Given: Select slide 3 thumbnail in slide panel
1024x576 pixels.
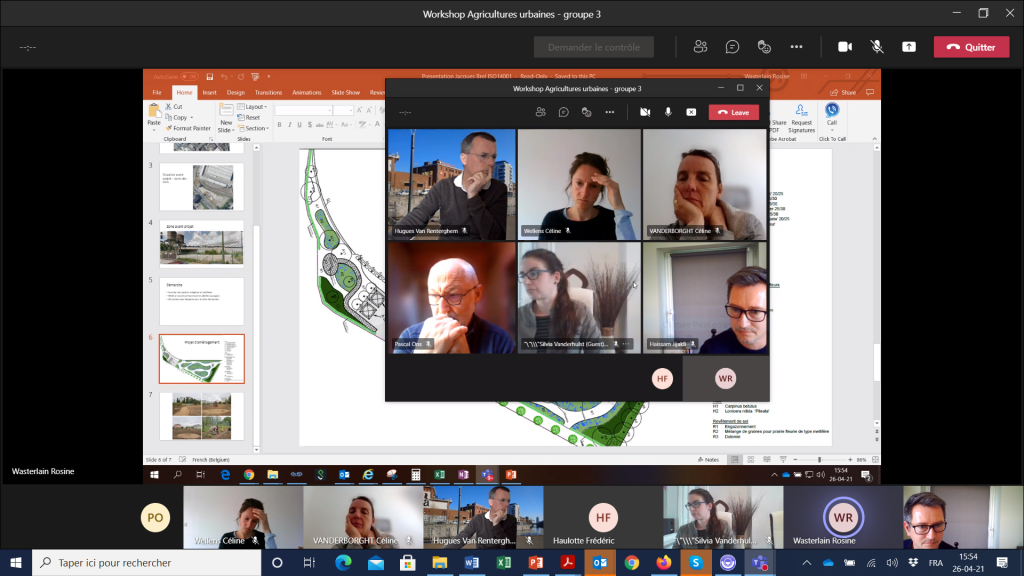Looking at the screenshot, I should 202,187.
